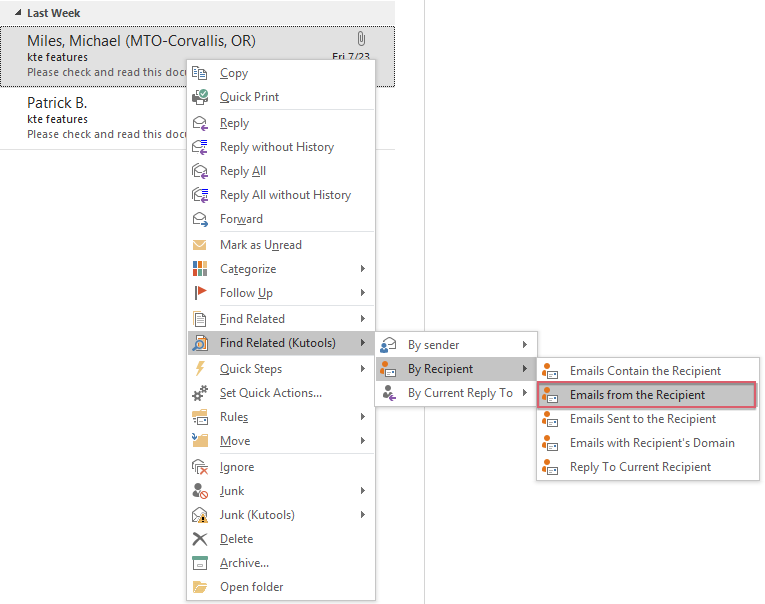Click the Move folder icon
The image size is (765, 604).
pyautogui.click(x=200, y=441)
